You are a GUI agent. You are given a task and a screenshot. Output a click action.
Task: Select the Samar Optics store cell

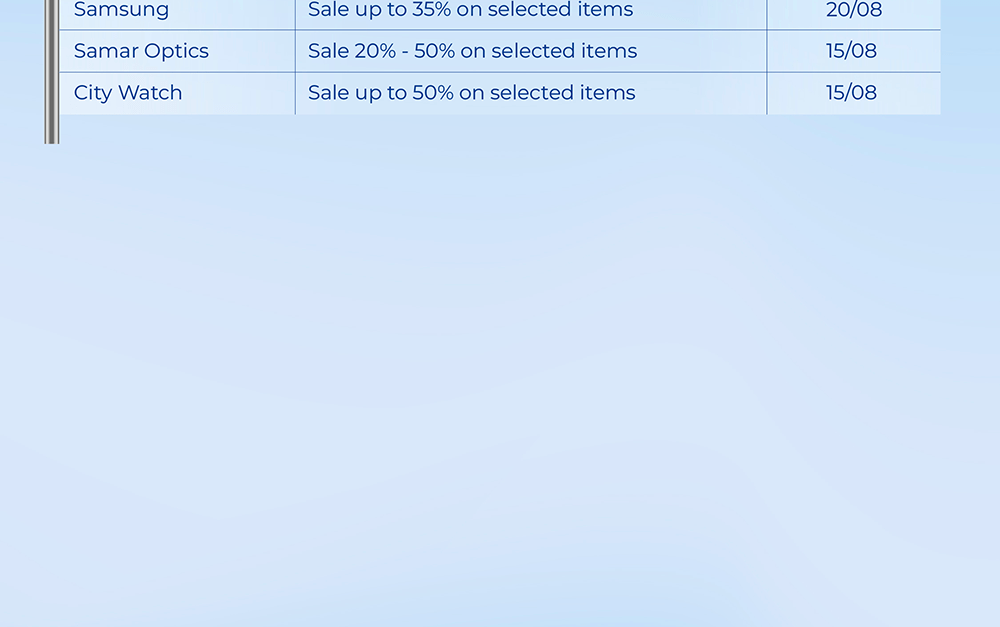pyautogui.click(x=141, y=51)
